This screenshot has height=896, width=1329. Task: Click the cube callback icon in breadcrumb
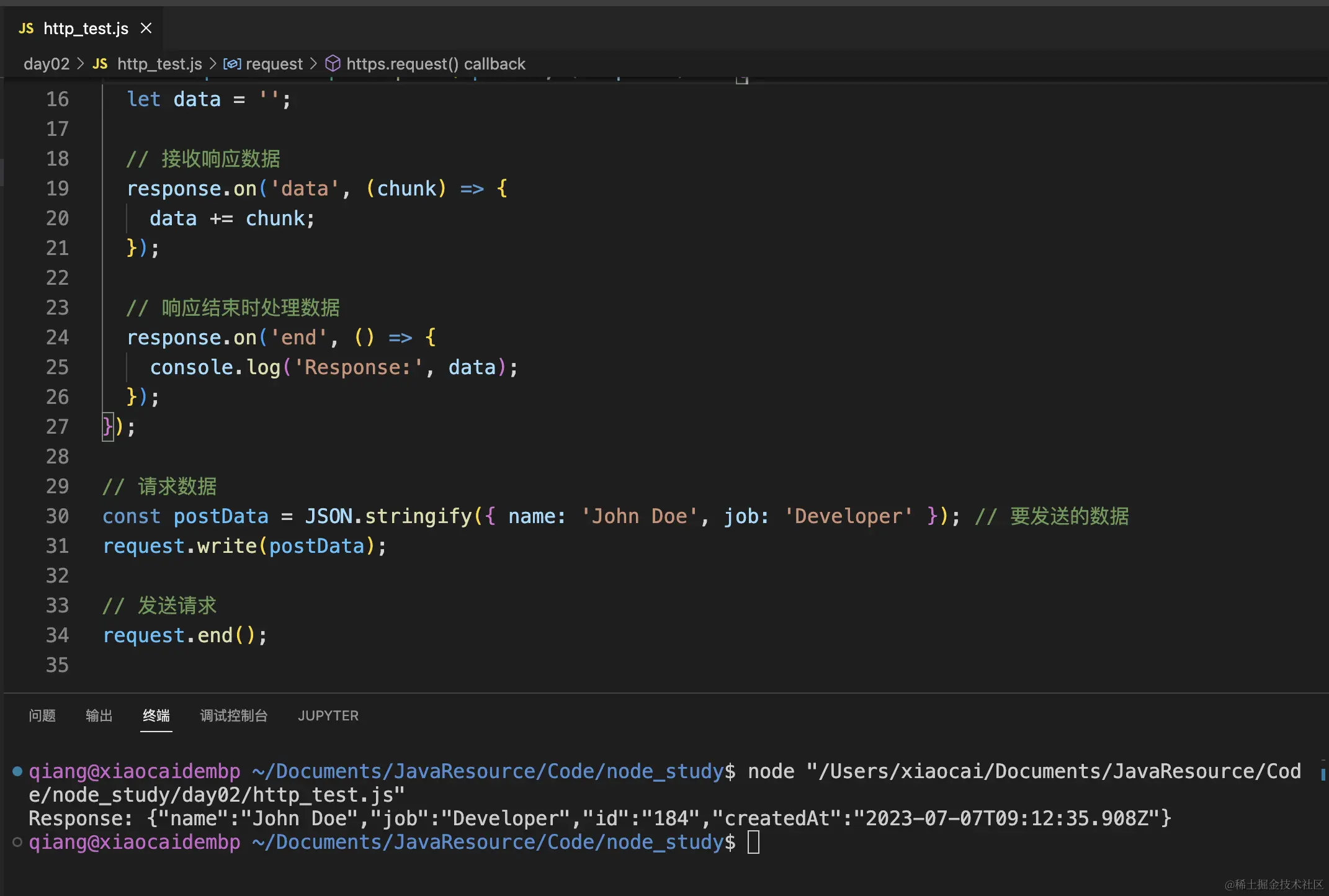tap(333, 63)
